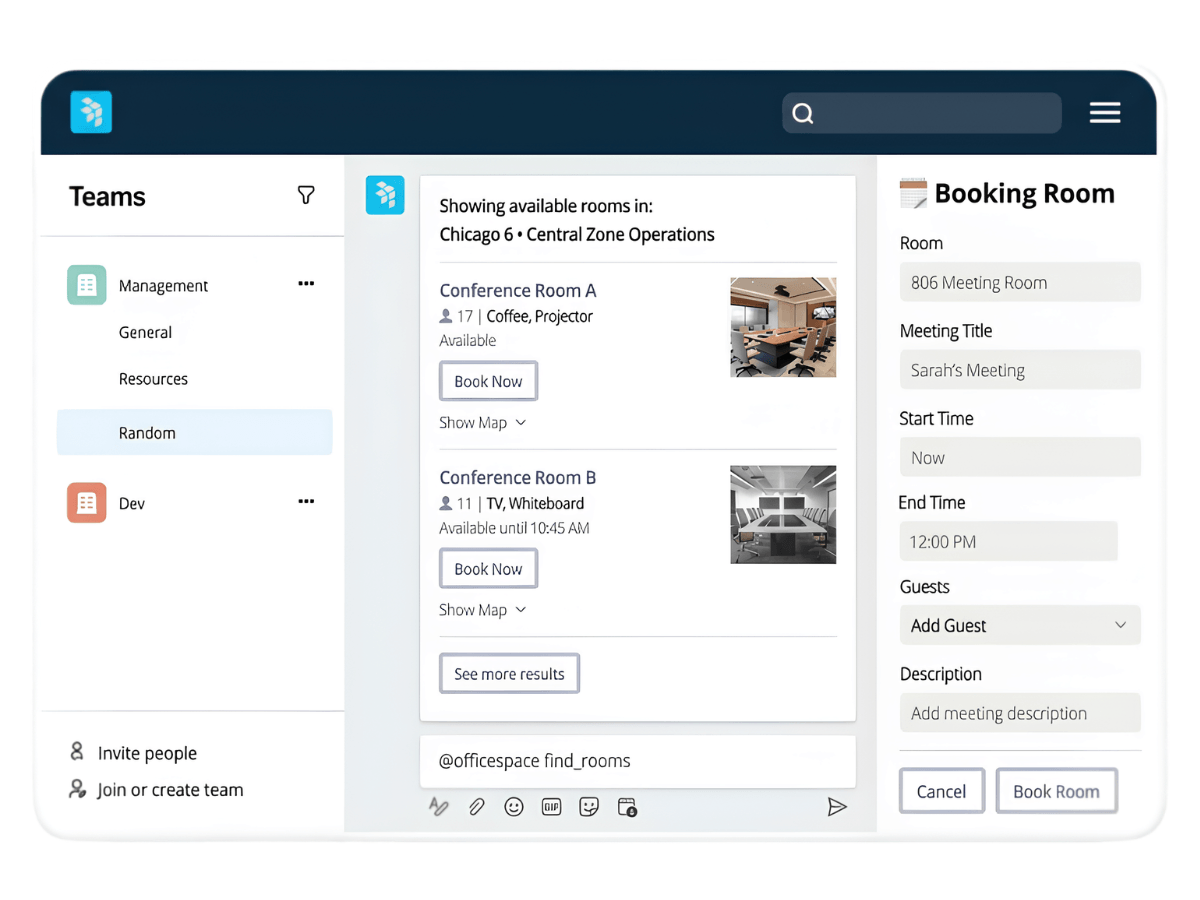Click the text formatting icon
Screen dimensions: 1200x900
coord(438,806)
